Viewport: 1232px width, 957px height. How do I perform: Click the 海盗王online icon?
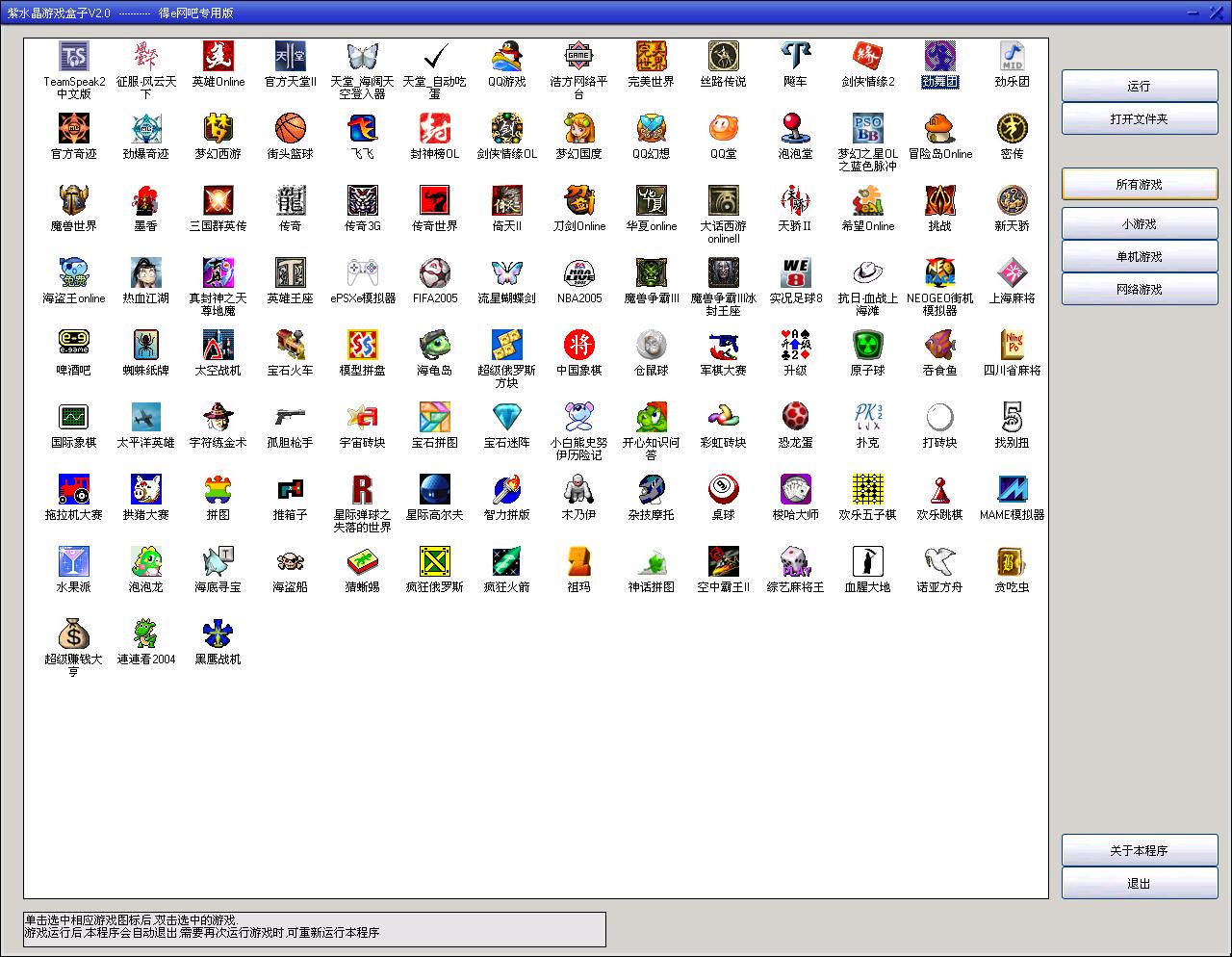[74, 272]
